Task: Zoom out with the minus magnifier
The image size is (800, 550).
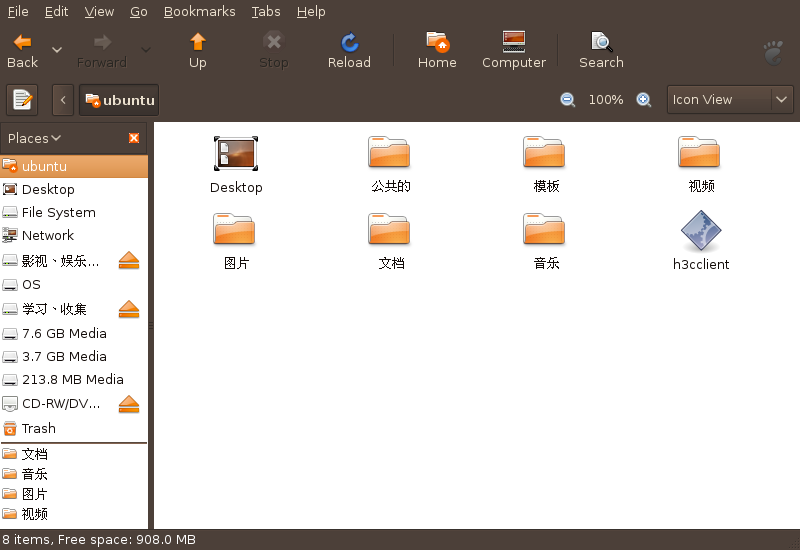Action: (x=567, y=99)
